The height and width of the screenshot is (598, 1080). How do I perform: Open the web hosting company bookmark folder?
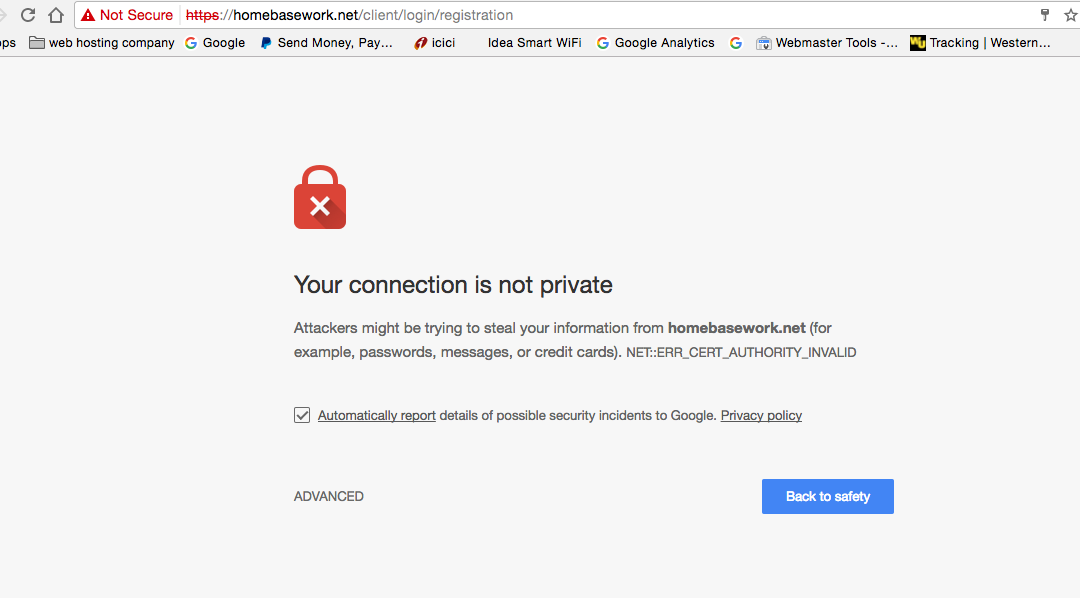[102, 43]
